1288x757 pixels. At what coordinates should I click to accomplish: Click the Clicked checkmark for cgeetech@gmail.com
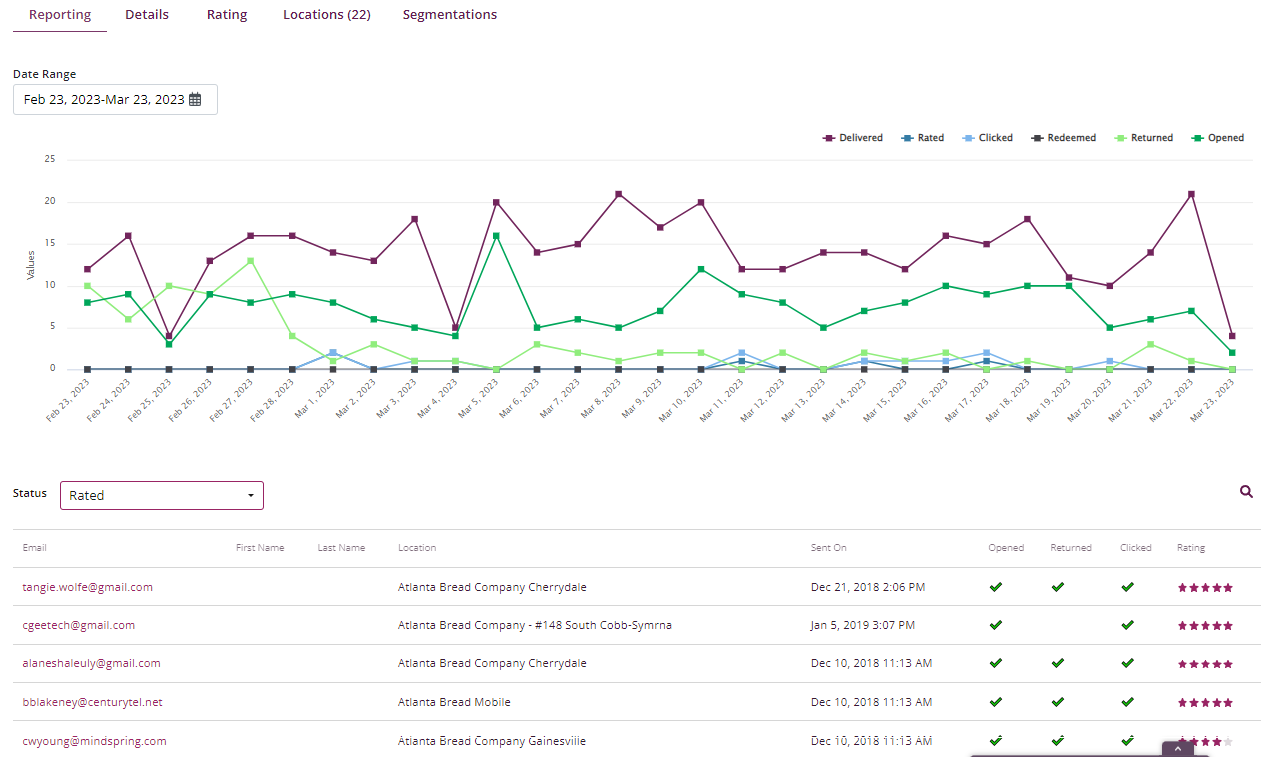[1127, 625]
